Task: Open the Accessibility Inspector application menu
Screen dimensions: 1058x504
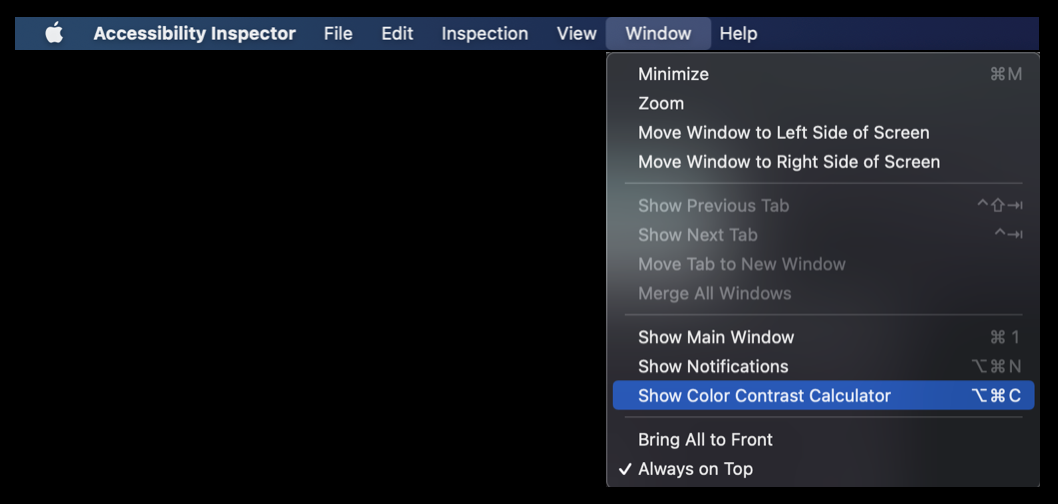Action: point(194,33)
